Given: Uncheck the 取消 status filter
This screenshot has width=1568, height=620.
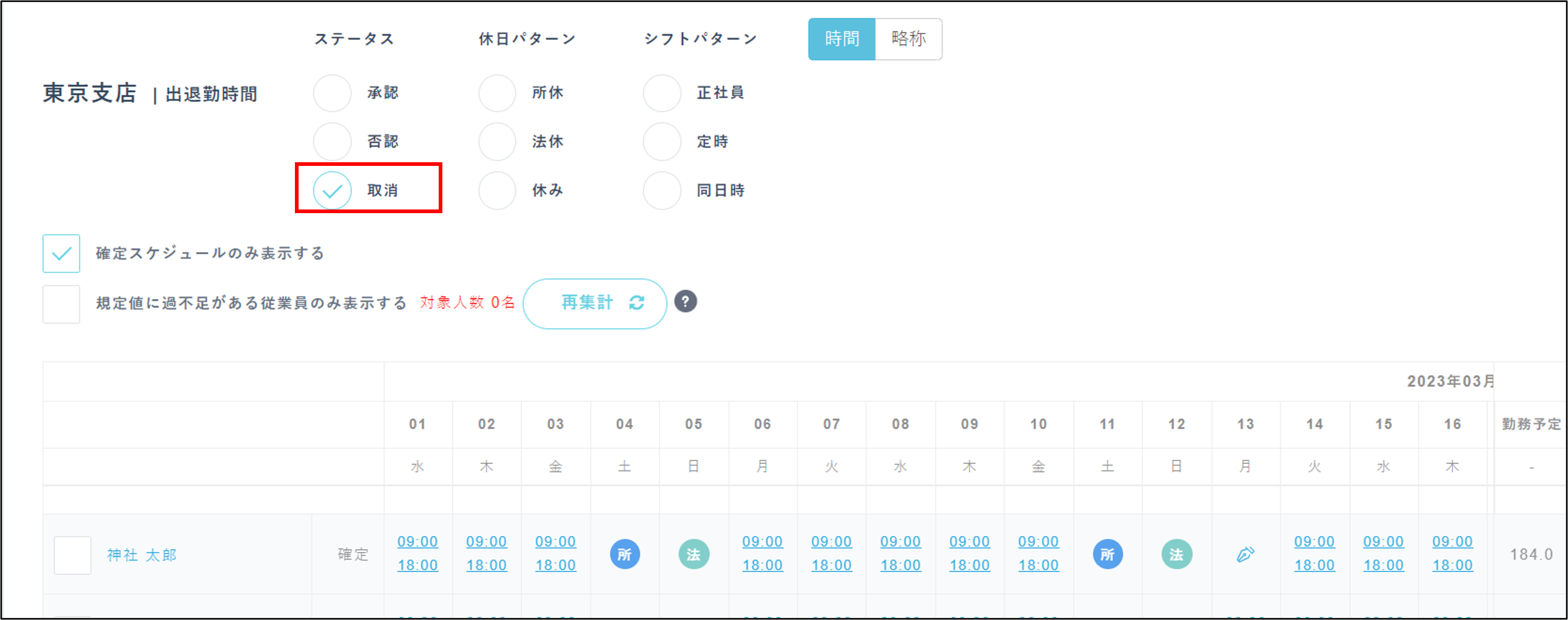Looking at the screenshot, I should click(x=332, y=191).
